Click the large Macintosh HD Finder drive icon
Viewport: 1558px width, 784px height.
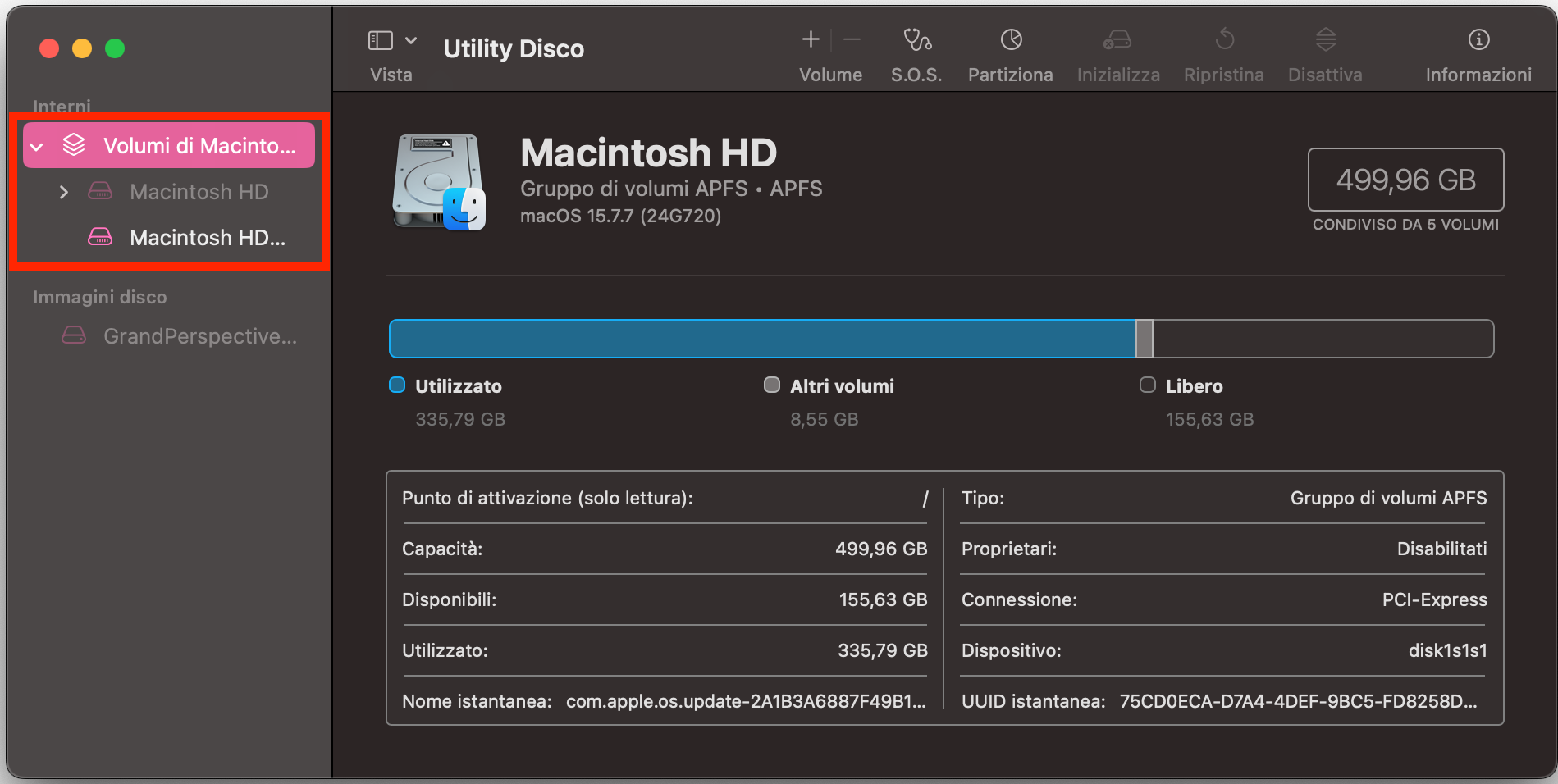439,182
